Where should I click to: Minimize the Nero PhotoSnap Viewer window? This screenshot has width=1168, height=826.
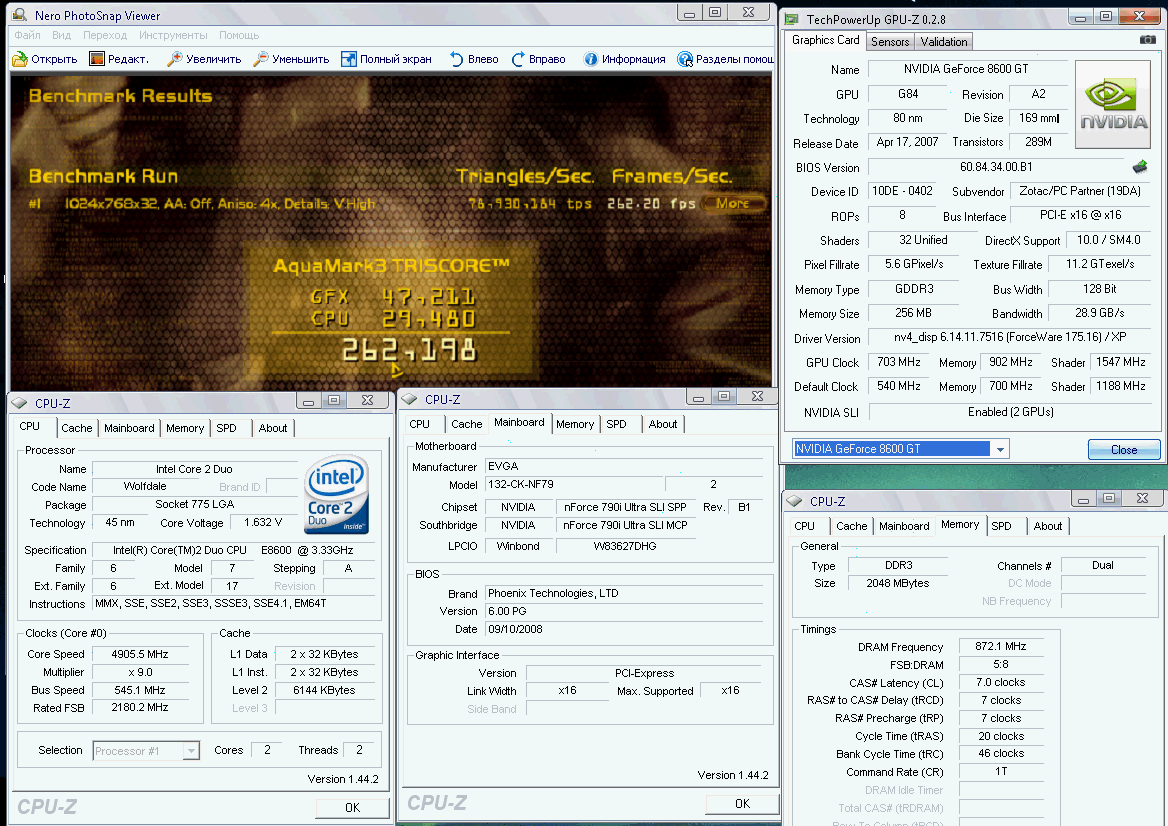coord(689,13)
